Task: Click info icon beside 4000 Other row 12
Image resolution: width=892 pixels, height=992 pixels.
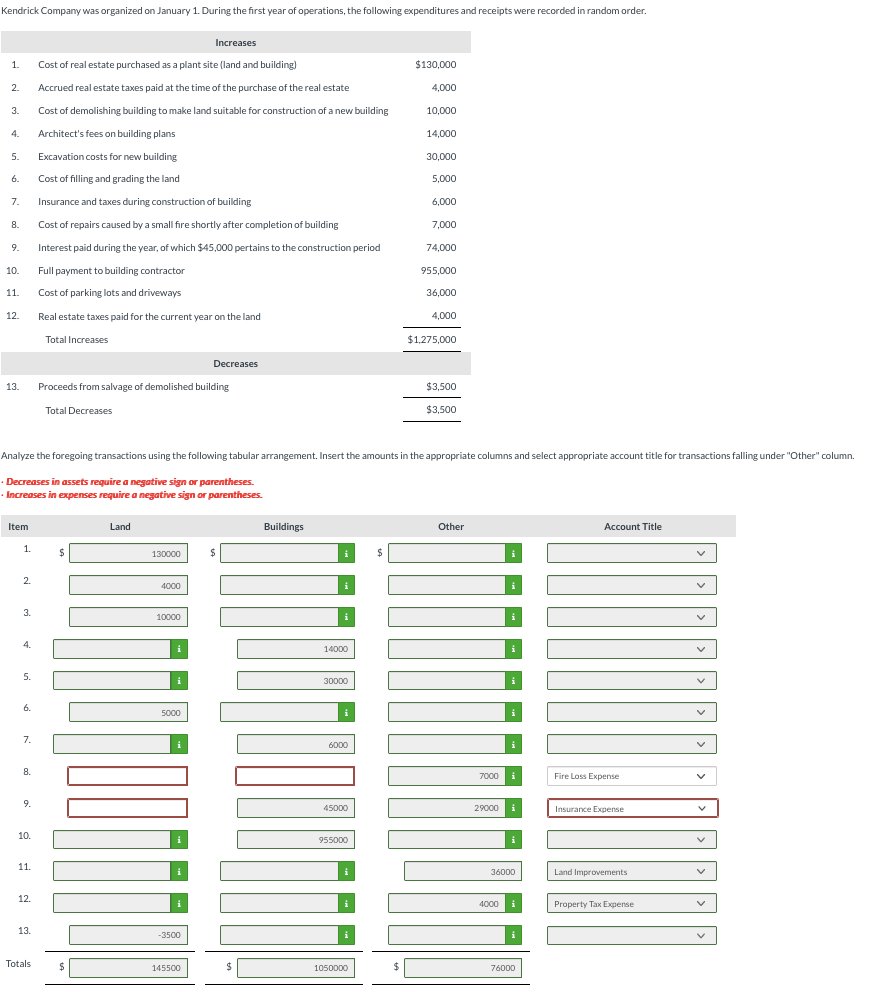Action: tap(513, 903)
